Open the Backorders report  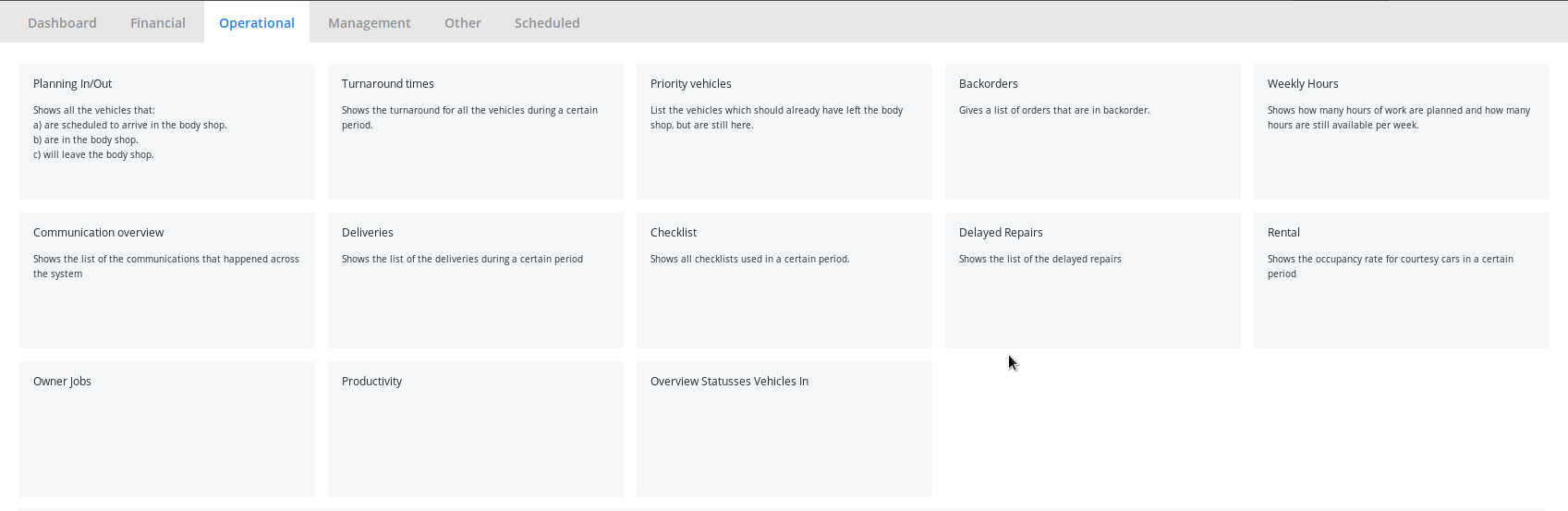tap(1093, 131)
